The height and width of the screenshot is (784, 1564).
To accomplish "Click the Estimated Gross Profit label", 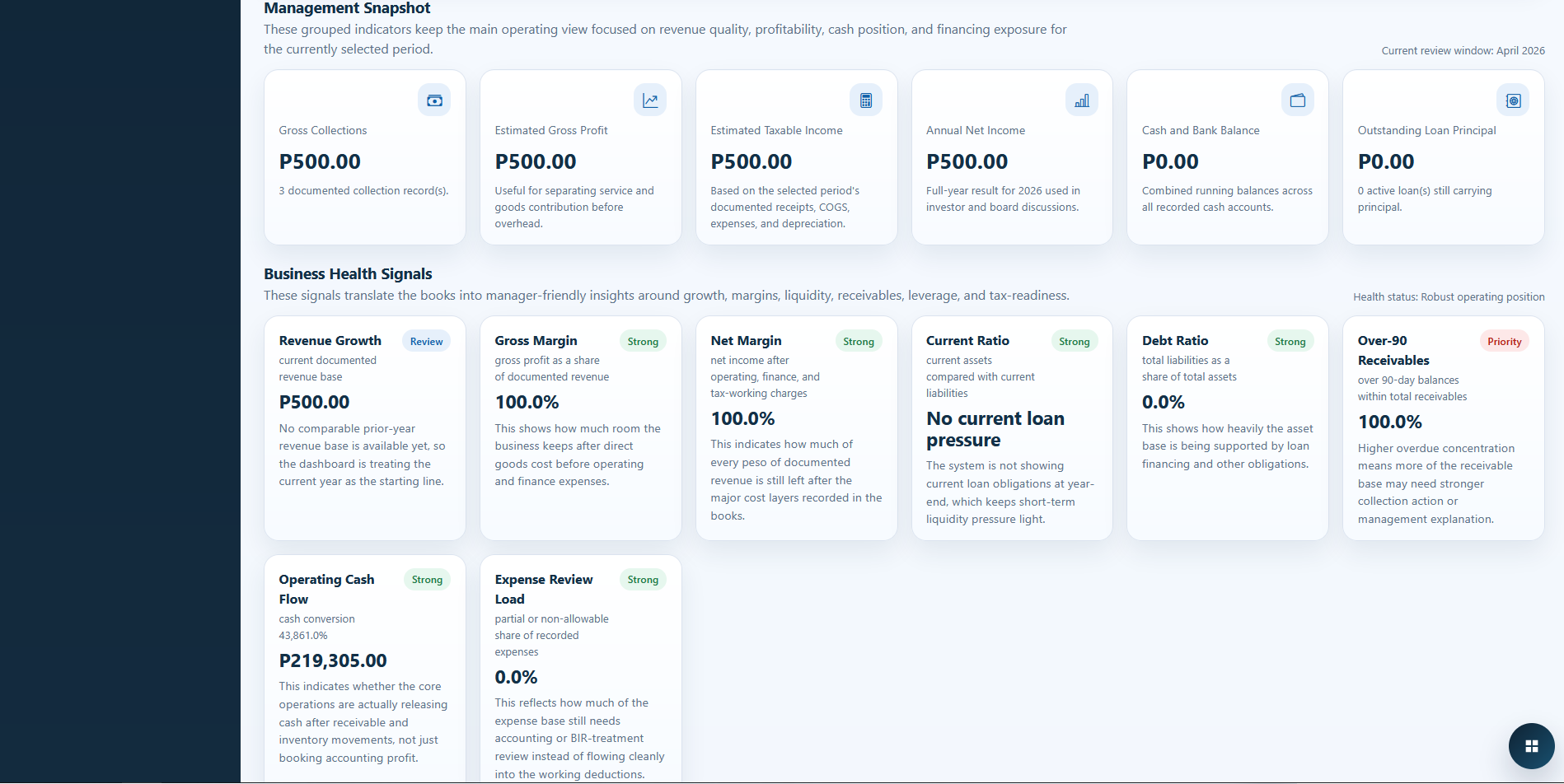I will coord(551,131).
